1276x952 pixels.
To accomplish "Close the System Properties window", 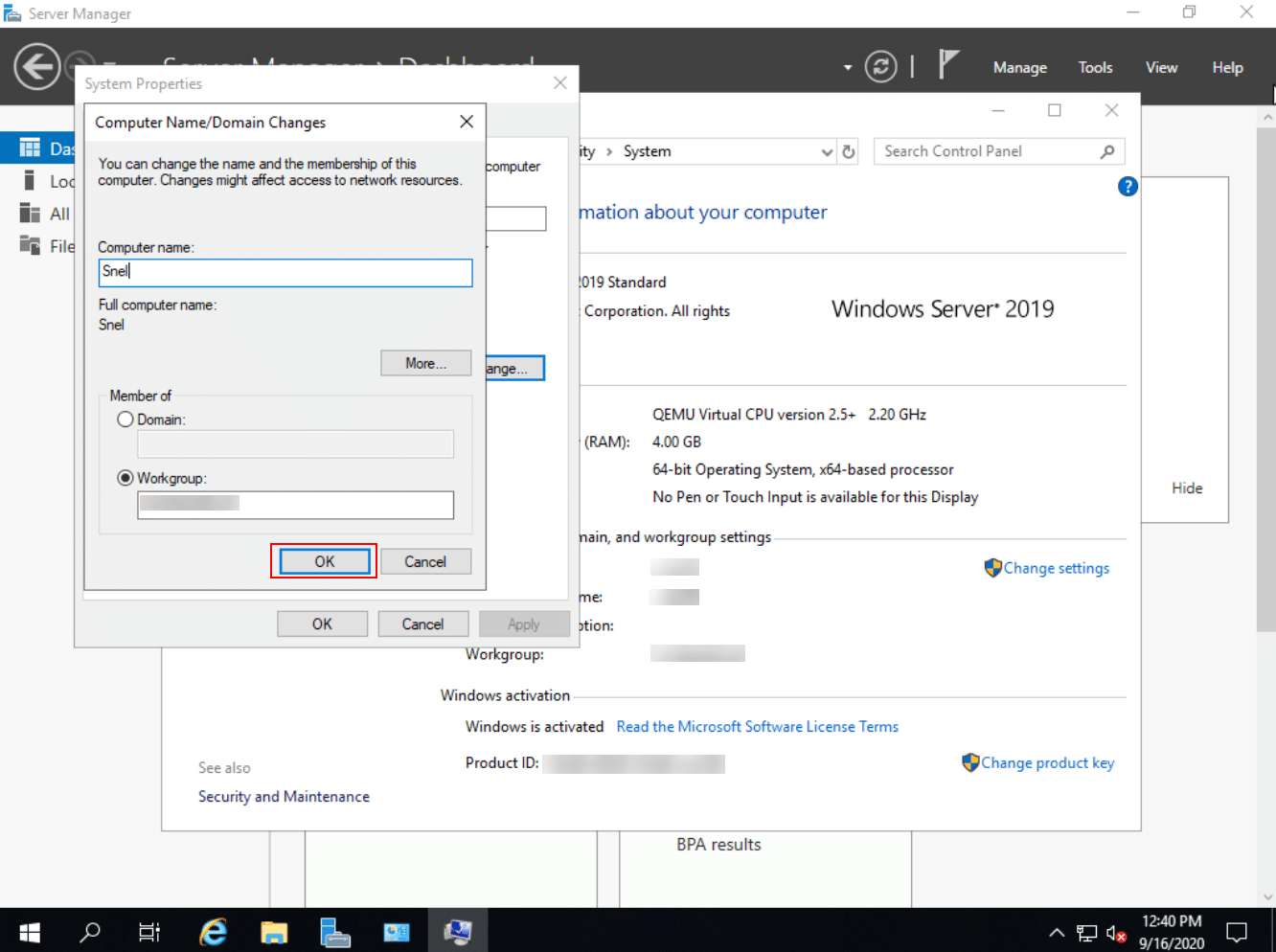I will tap(560, 83).
